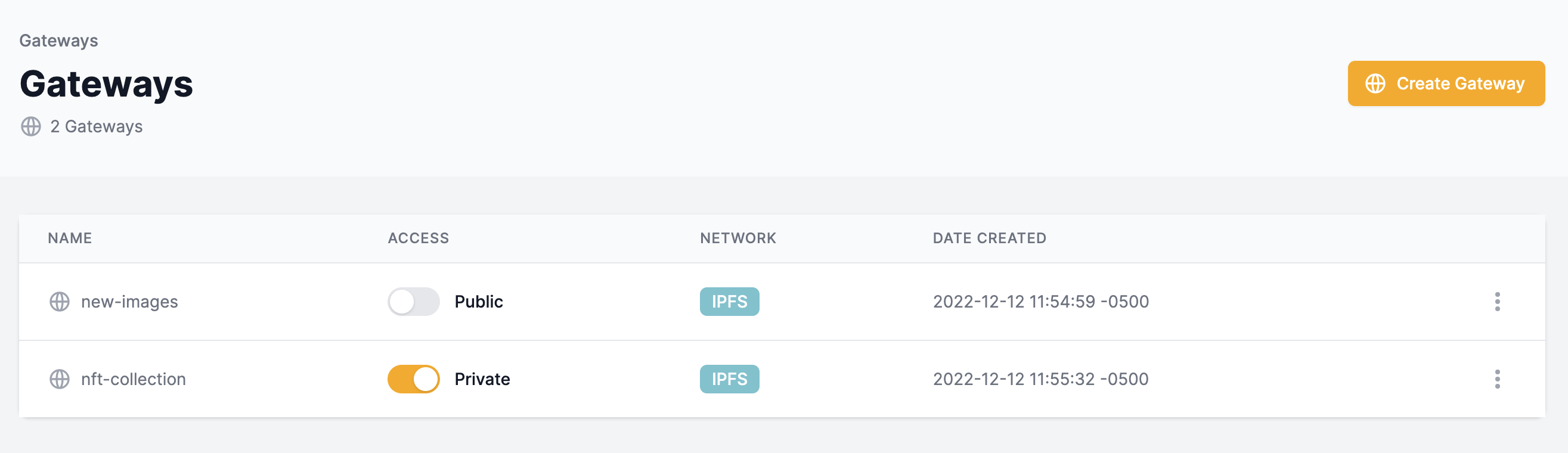
Task: Click the orange Private access slider control
Action: pos(414,378)
